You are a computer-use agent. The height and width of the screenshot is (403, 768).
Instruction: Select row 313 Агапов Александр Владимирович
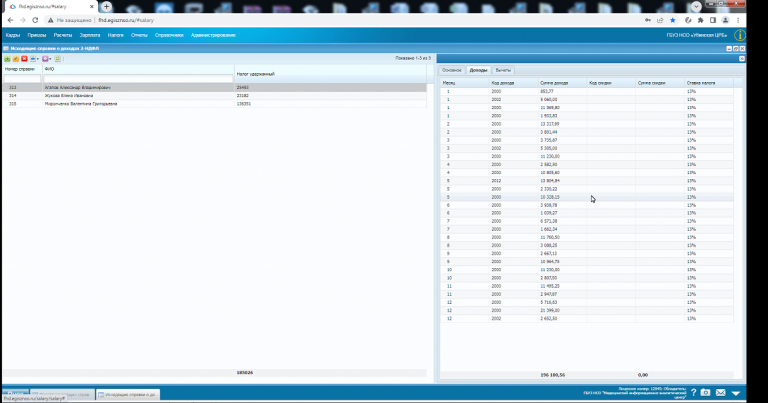[x=214, y=88]
